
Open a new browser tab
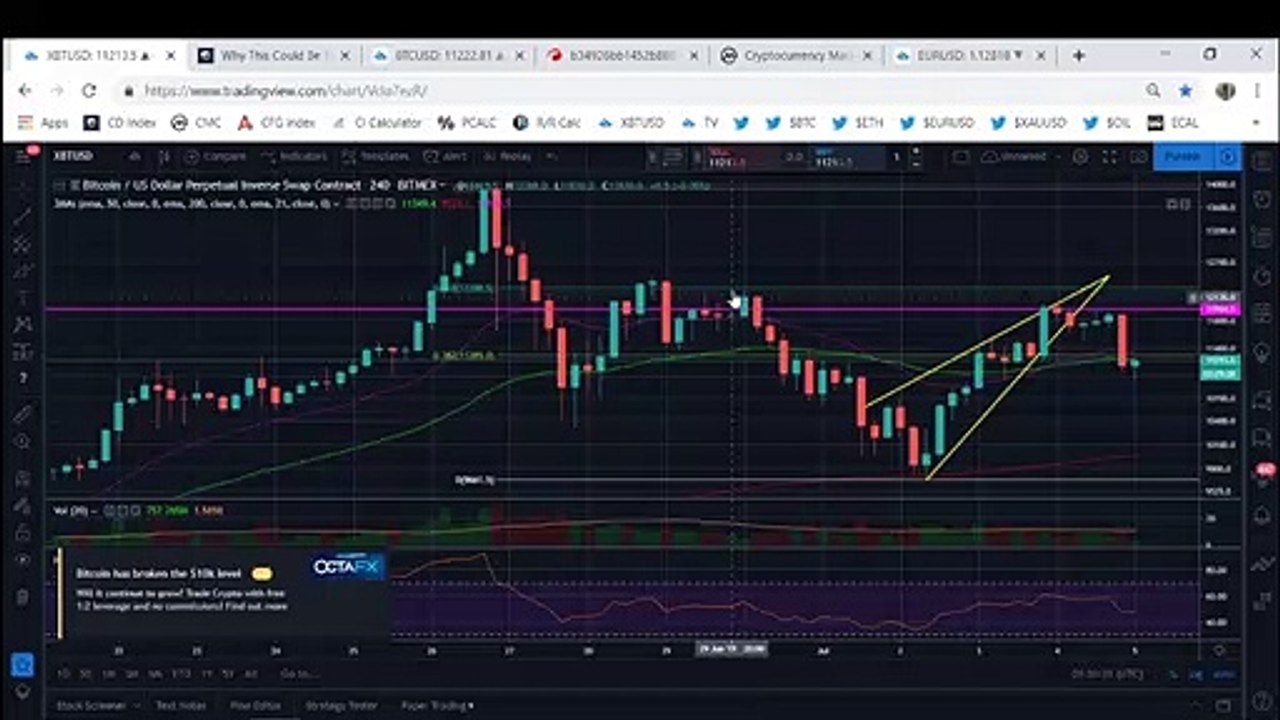pos(1078,55)
